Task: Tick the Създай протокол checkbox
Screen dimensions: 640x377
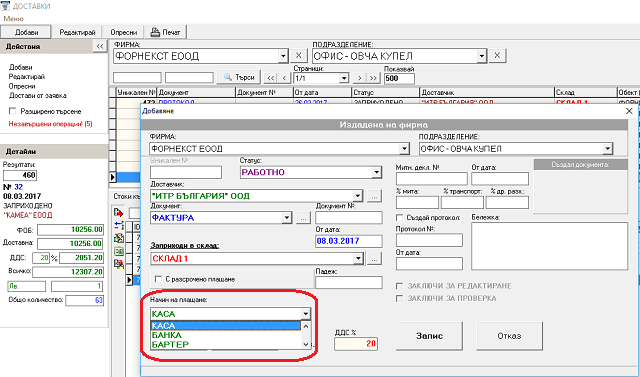Action: (x=400, y=217)
